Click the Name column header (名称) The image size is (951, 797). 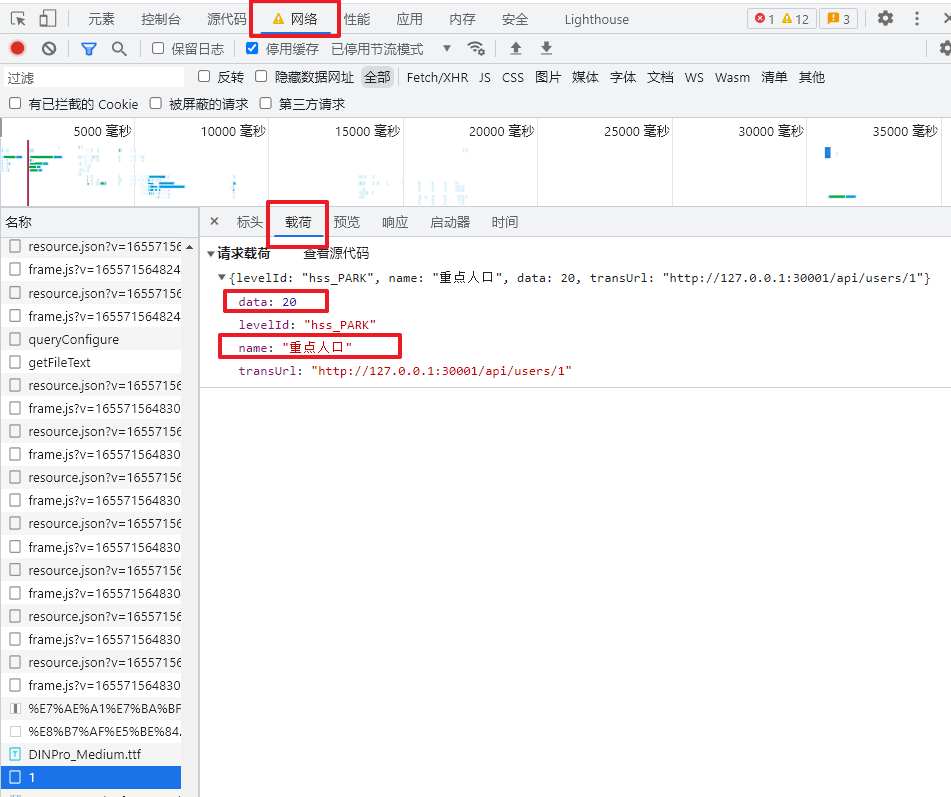click(x=99, y=222)
